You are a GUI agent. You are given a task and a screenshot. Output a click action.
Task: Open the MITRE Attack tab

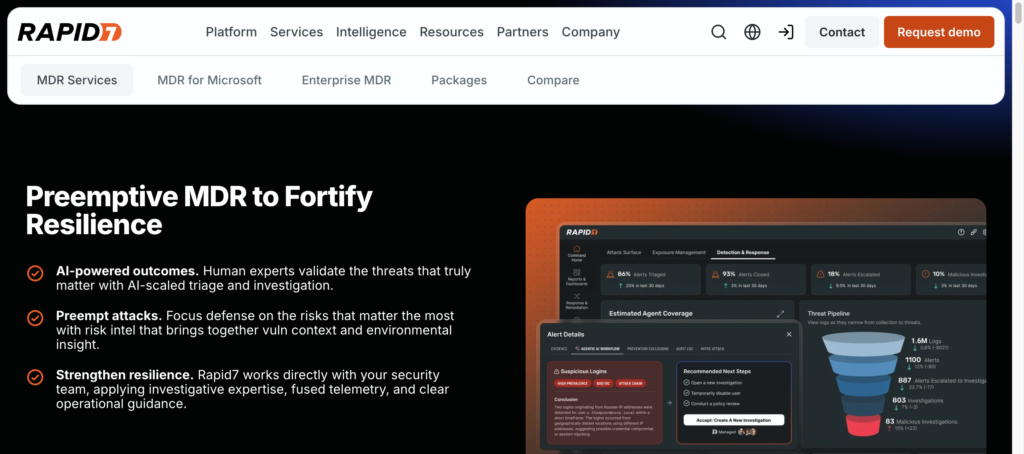[x=712, y=349]
